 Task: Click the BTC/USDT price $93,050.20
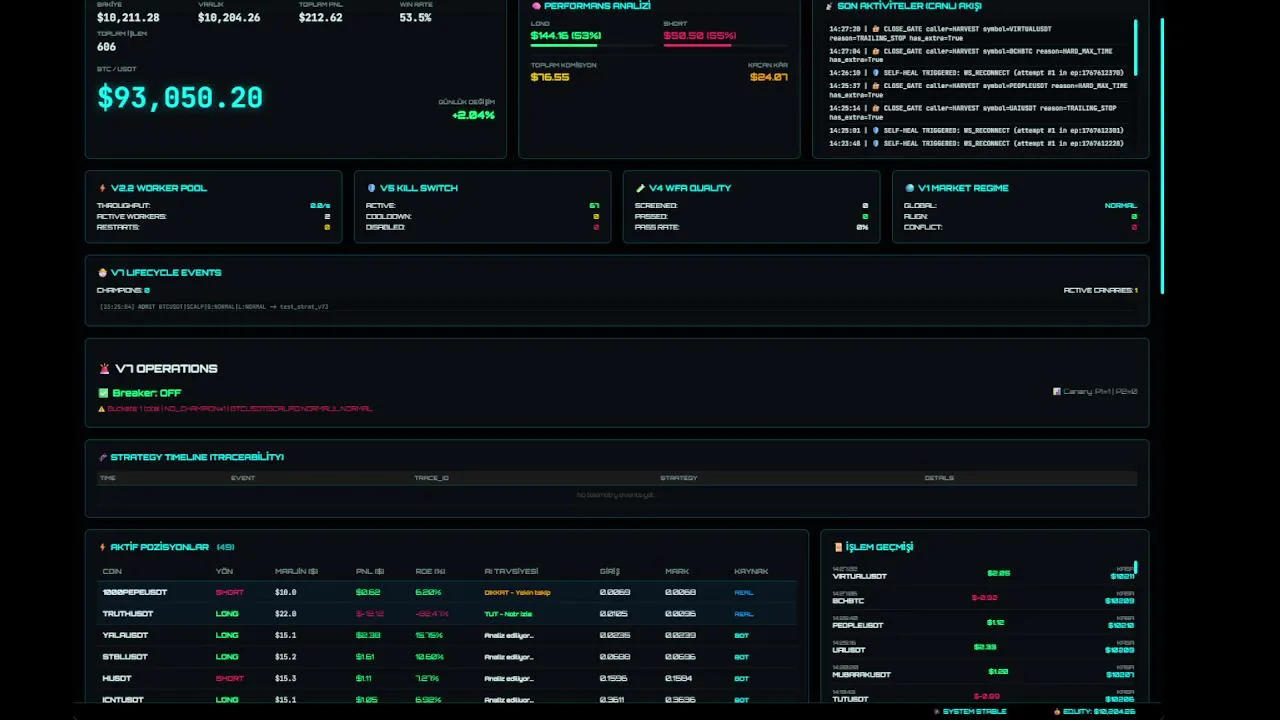pyautogui.click(x=180, y=97)
